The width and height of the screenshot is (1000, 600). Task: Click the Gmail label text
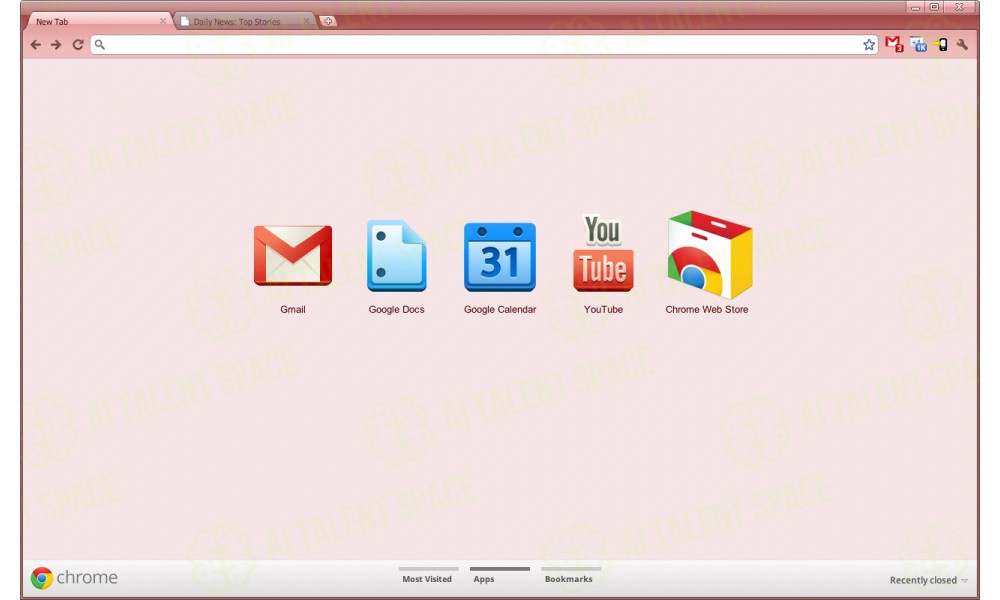pos(293,309)
